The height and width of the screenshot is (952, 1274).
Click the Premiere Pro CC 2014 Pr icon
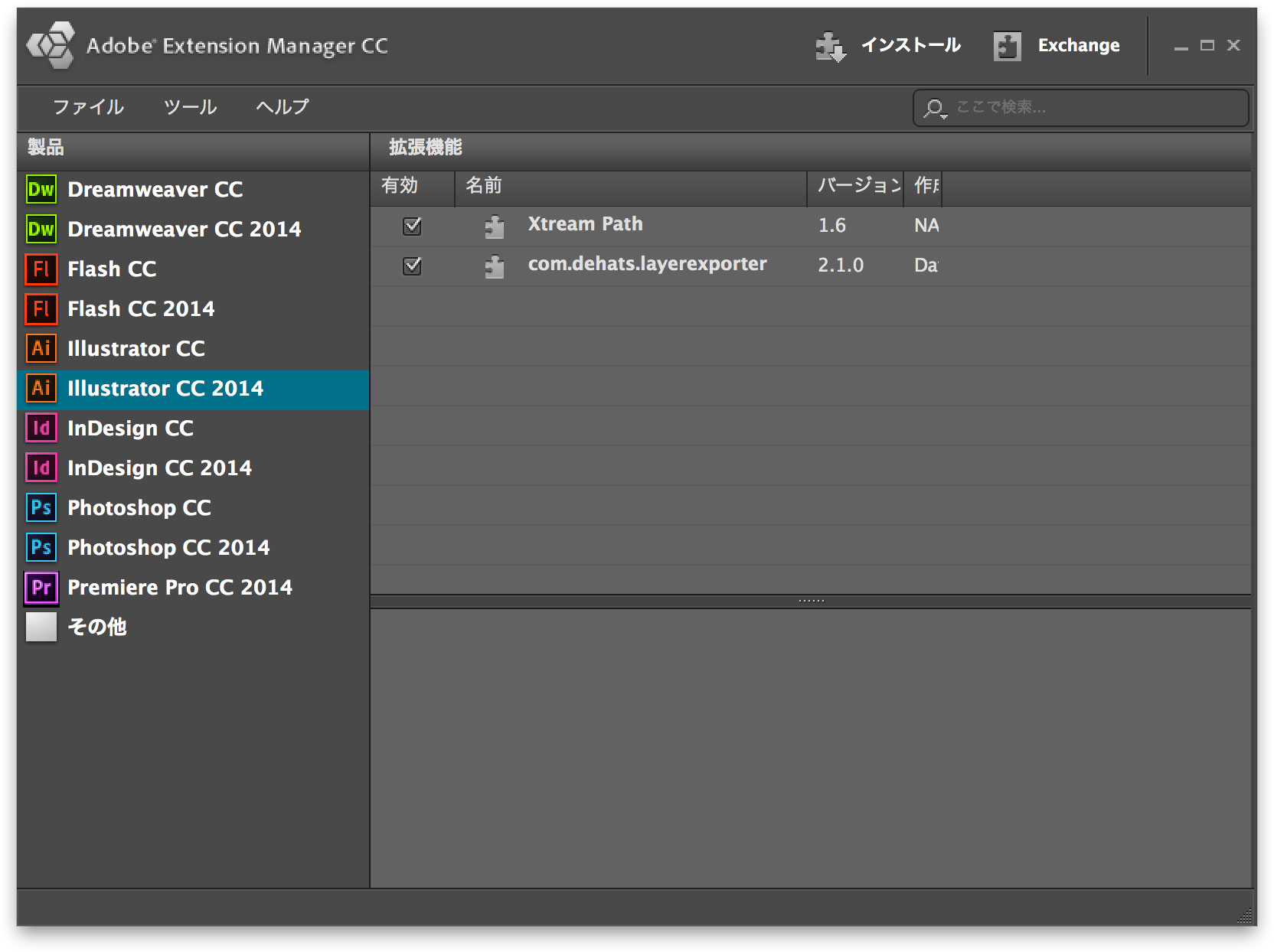[x=41, y=587]
